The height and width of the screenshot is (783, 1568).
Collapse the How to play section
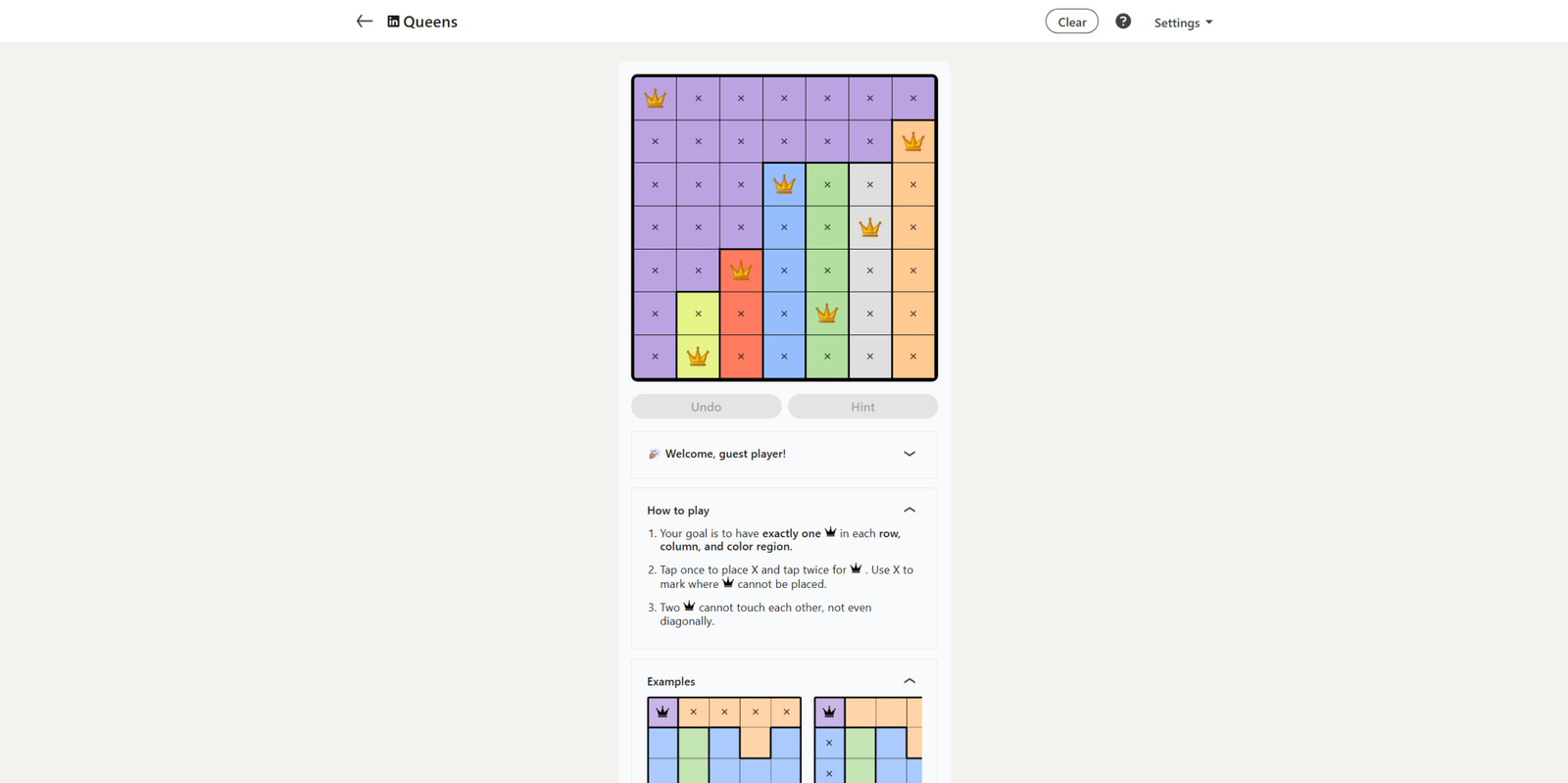(x=909, y=510)
